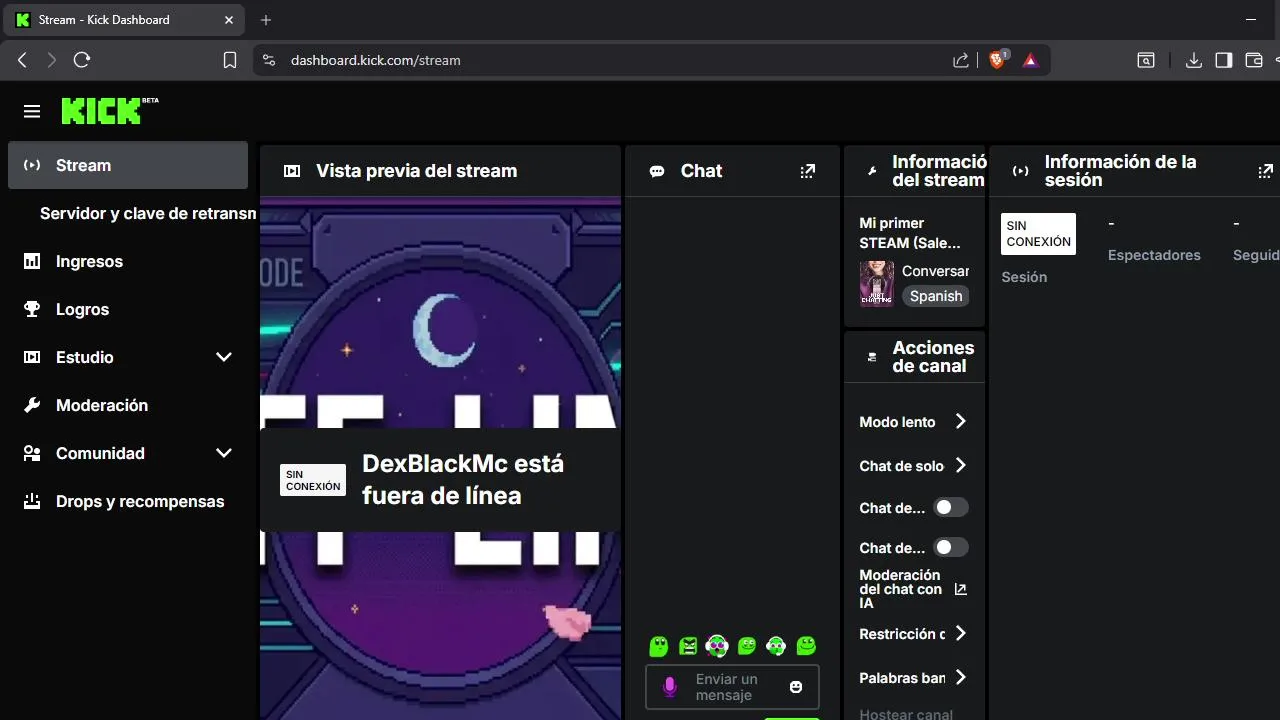The width and height of the screenshot is (1280, 720).
Task: Click the 'DexBlackMc está fuera de línea' text
Action: (x=463, y=480)
